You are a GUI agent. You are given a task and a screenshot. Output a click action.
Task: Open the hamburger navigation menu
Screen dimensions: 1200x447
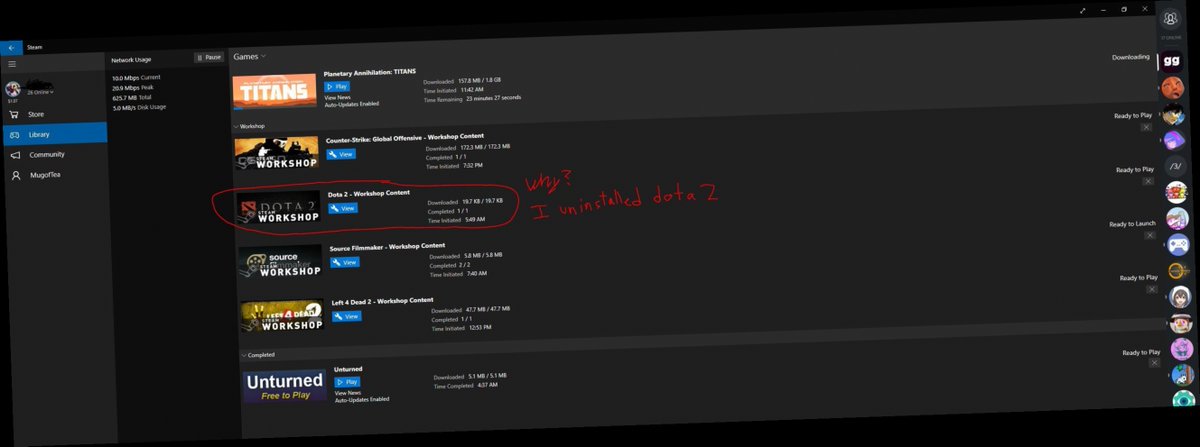12,64
